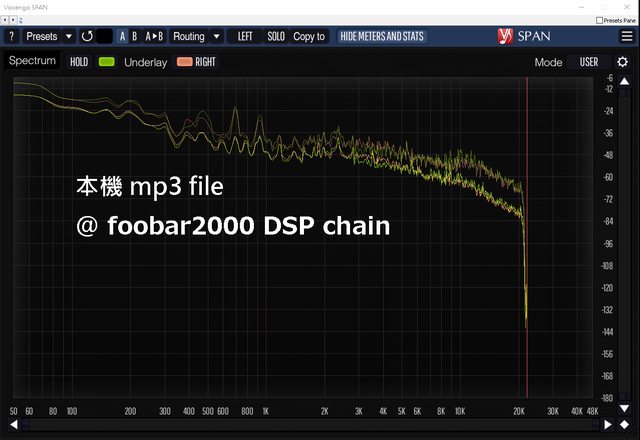
Task: Expand the Routing dropdown menu
Action: pos(196,36)
